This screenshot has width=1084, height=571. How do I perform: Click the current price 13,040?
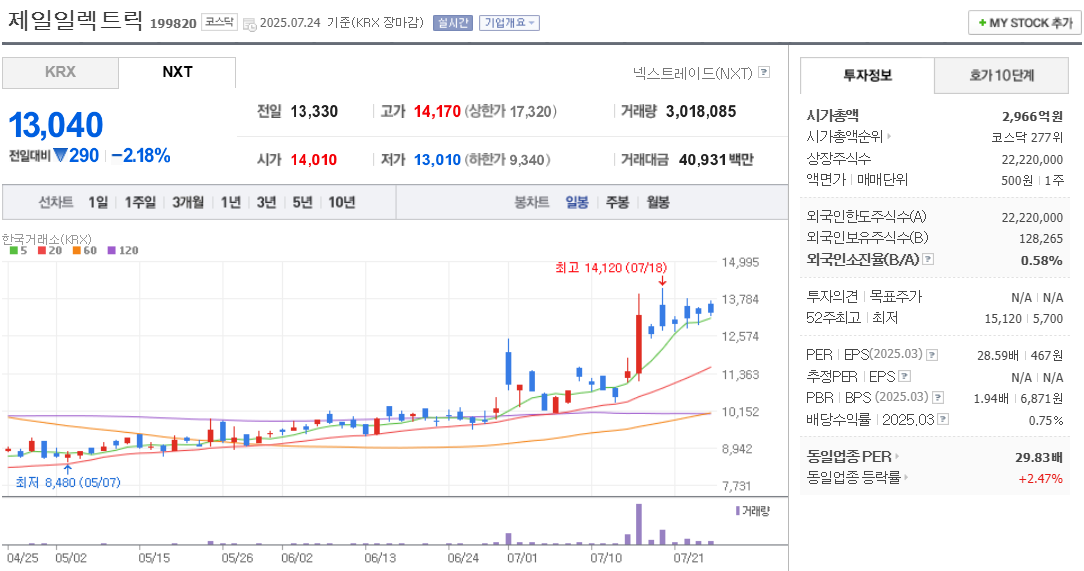pos(55,125)
